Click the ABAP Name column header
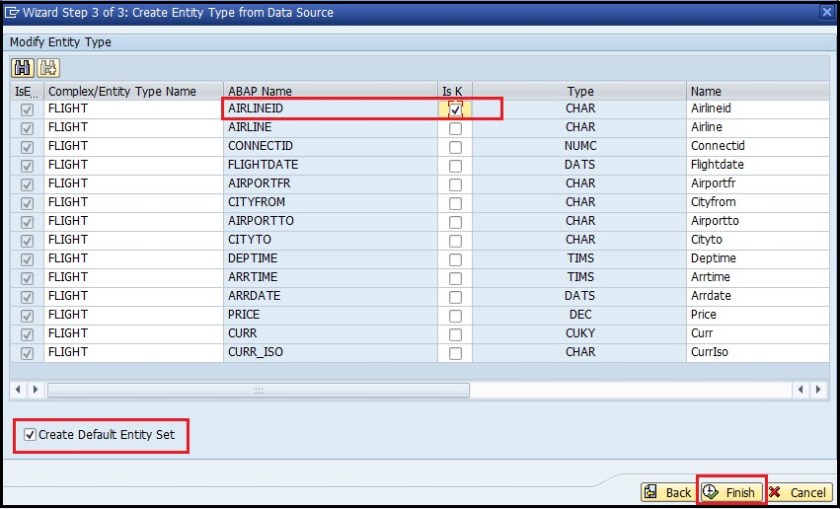 pos(331,91)
